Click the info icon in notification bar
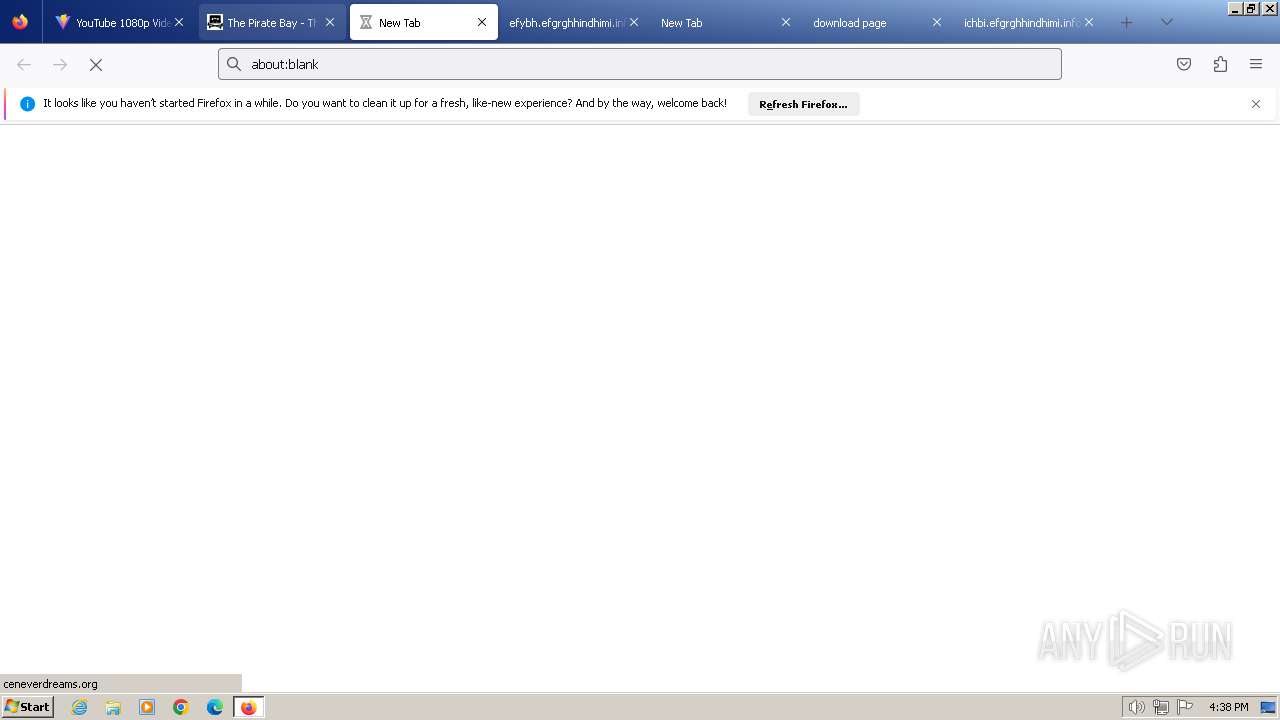The width and height of the screenshot is (1280, 720). [27, 104]
